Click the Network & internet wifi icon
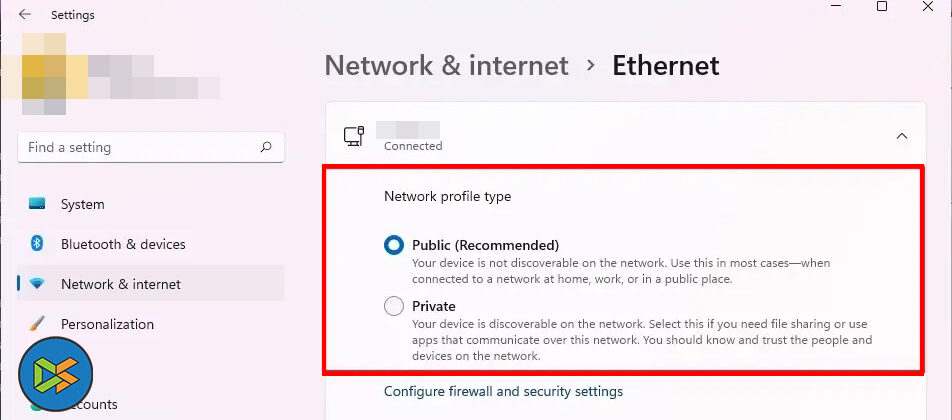This screenshot has width=952, height=420. [x=37, y=284]
